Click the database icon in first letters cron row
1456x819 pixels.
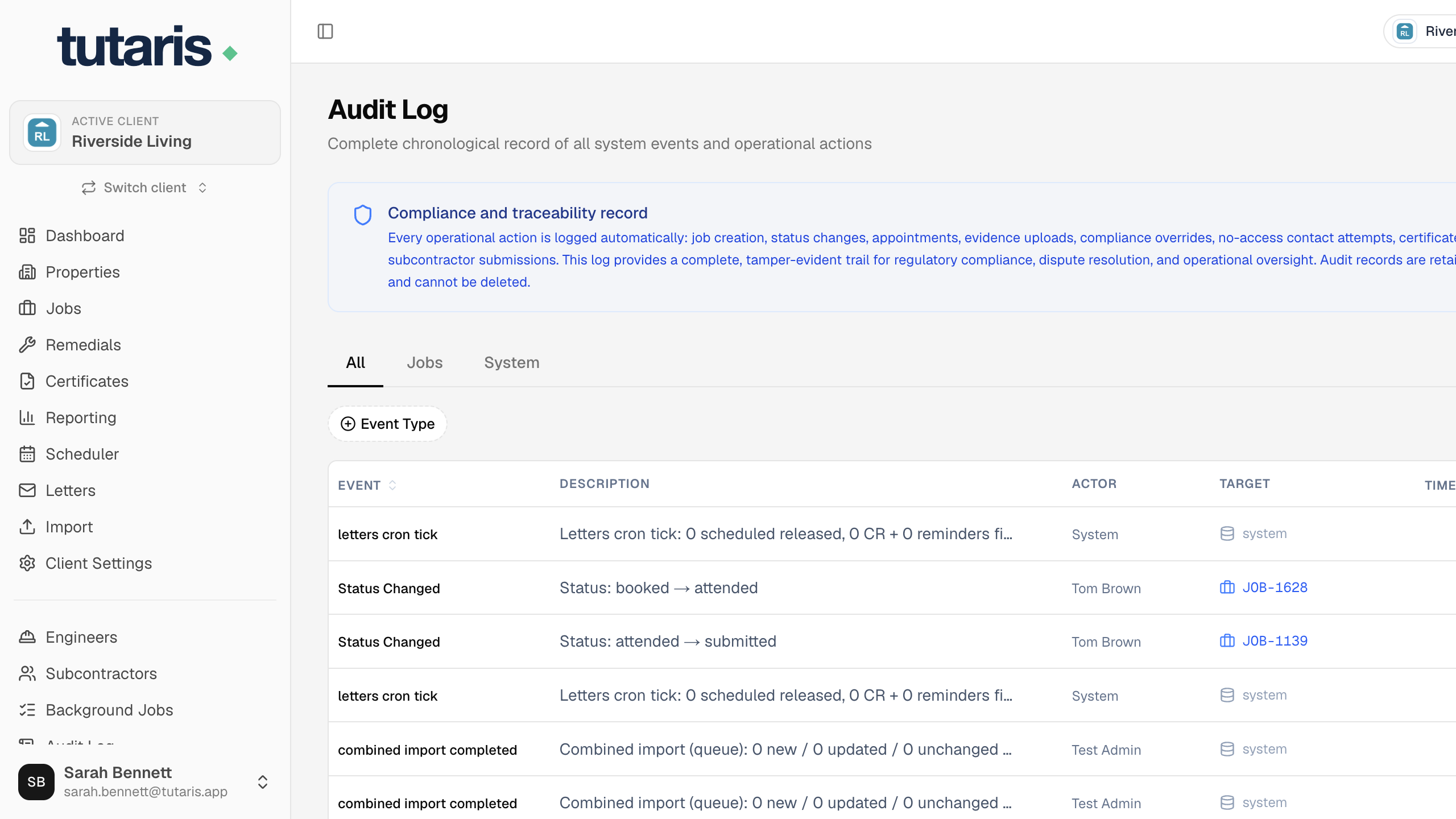pos(1227,533)
